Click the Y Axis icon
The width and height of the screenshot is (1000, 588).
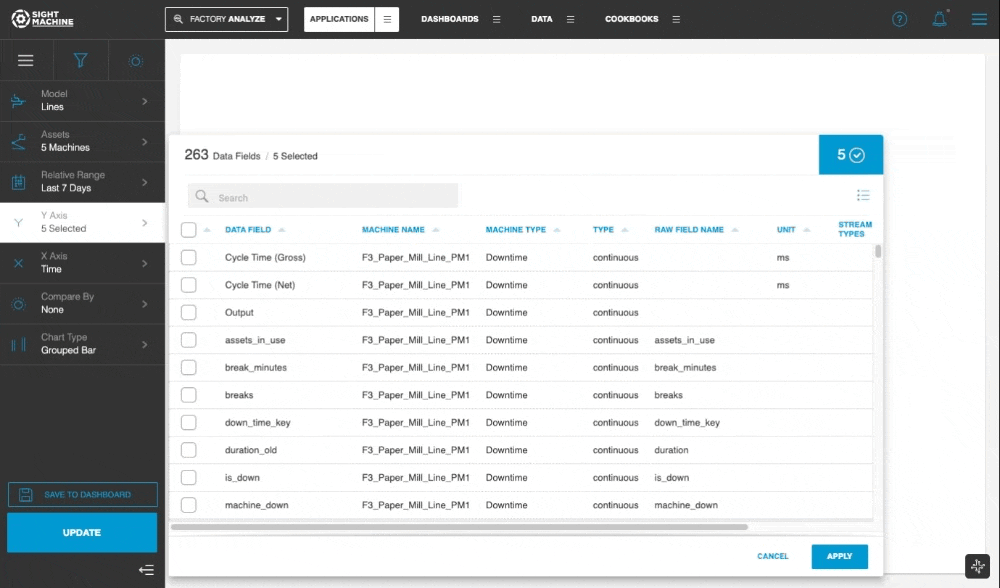[x=18, y=223]
